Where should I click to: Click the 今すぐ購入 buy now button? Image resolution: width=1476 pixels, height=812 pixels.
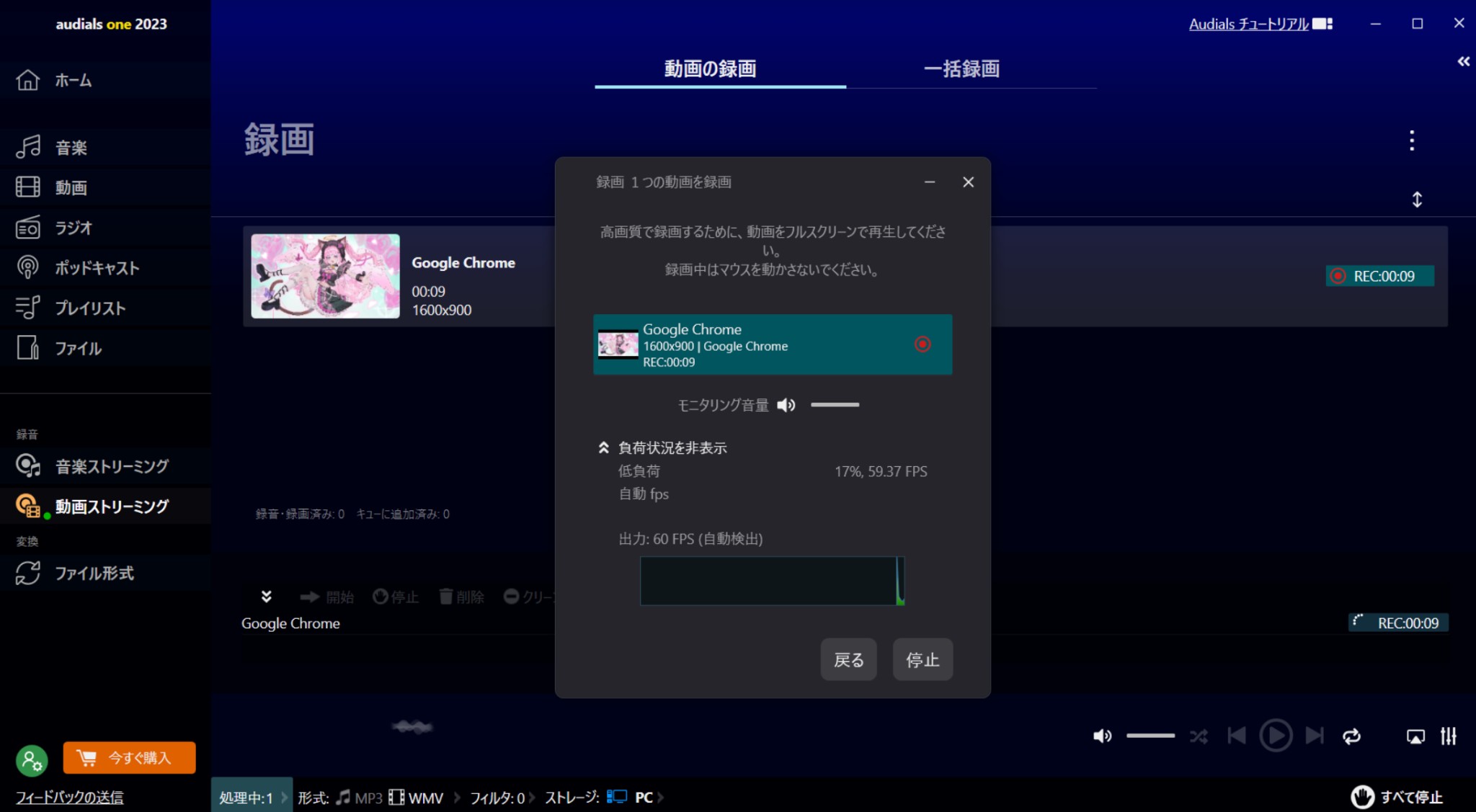[x=129, y=757]
